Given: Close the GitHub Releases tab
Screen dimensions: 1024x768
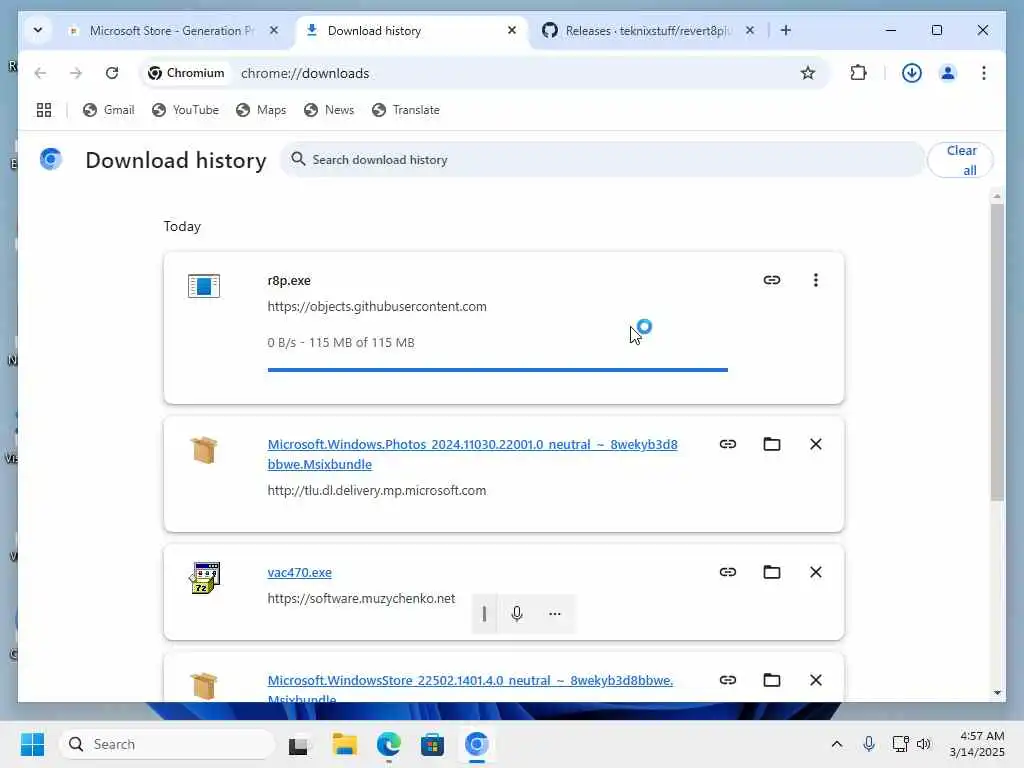Looking at the screenshot, I should pyautogui.click(x=750, y=30).
